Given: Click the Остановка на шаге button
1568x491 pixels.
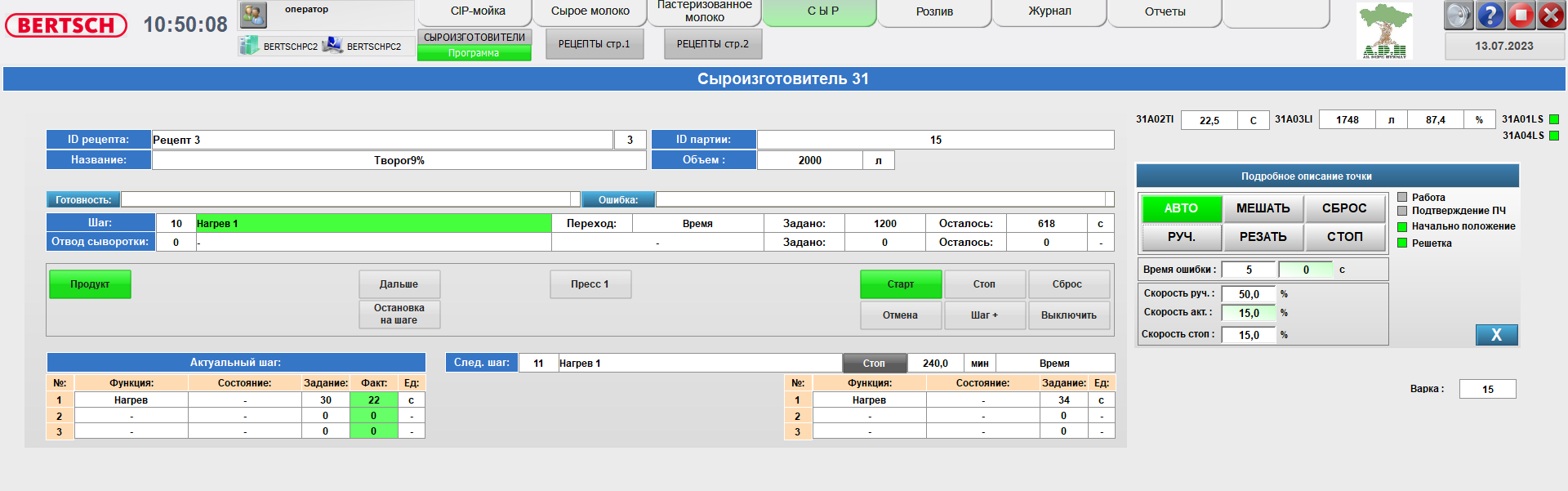Looking at the screenshot, I should [399, 314].
